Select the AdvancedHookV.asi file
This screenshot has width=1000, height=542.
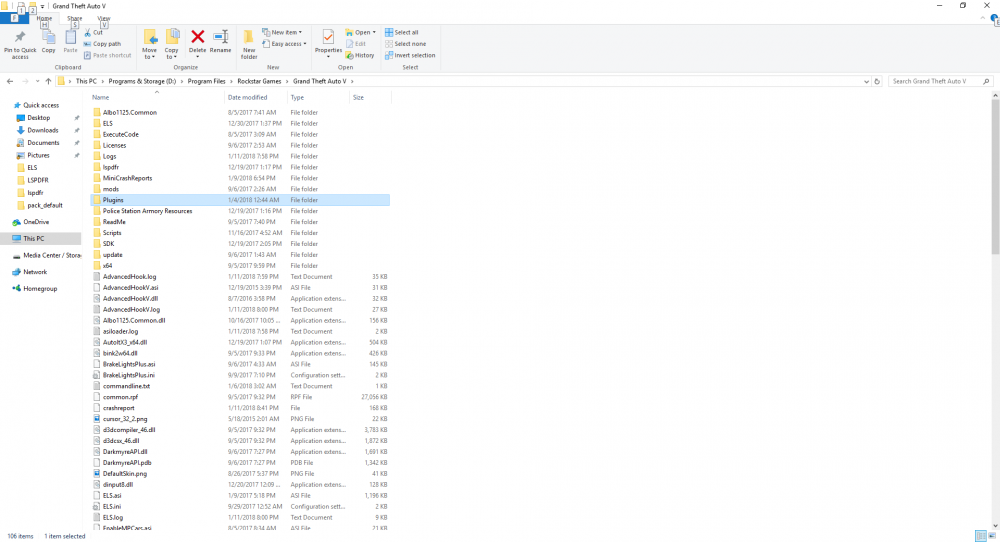[x=130, y=288]
